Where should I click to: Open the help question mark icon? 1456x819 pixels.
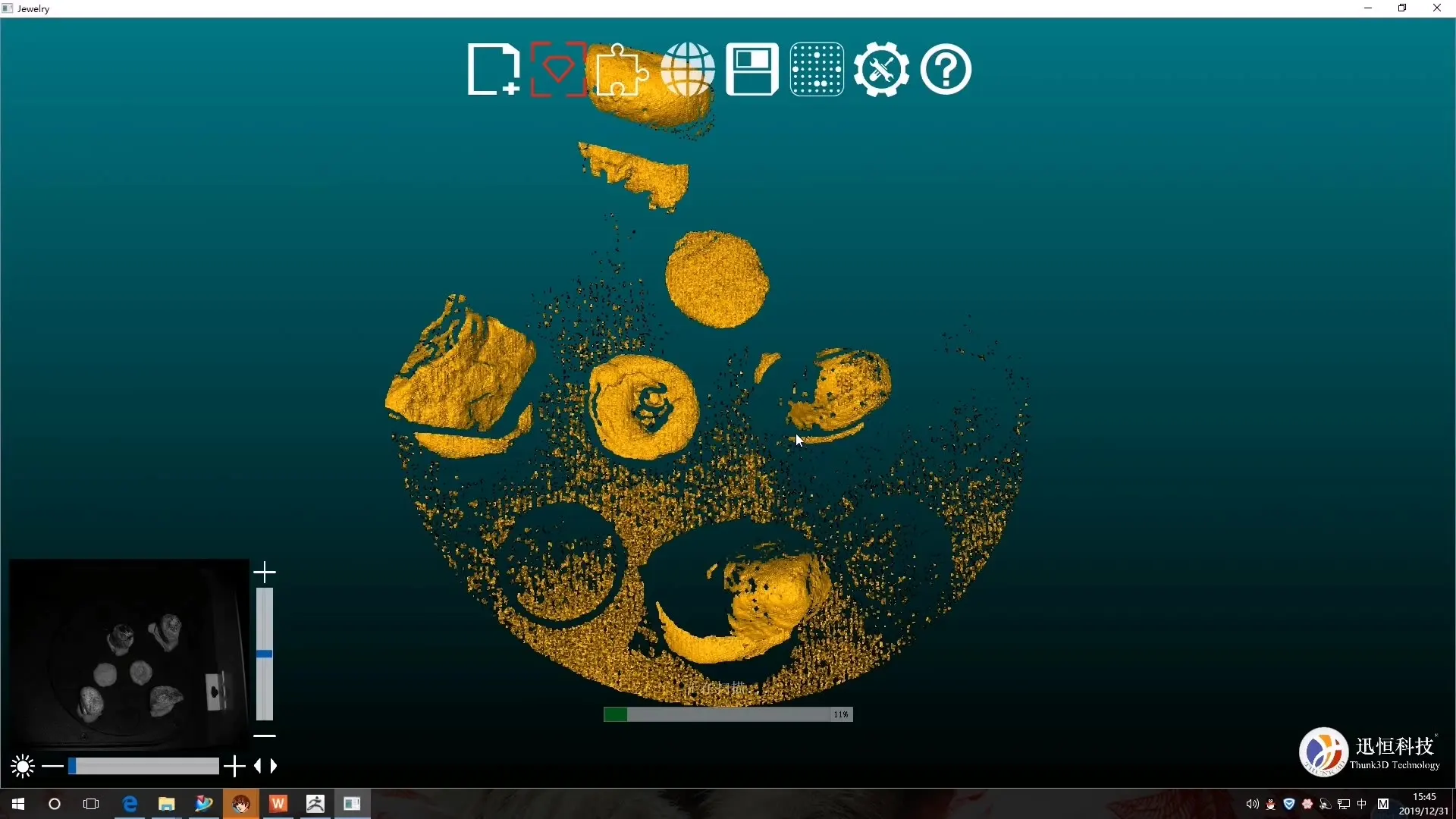click(946, 70)
